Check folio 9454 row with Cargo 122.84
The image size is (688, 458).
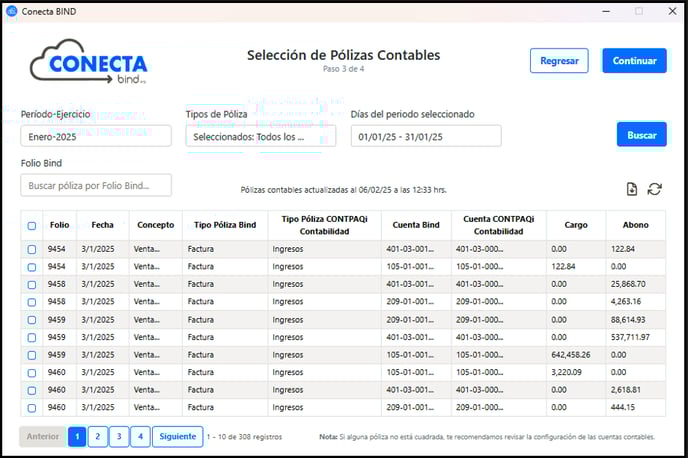[32, 267]
